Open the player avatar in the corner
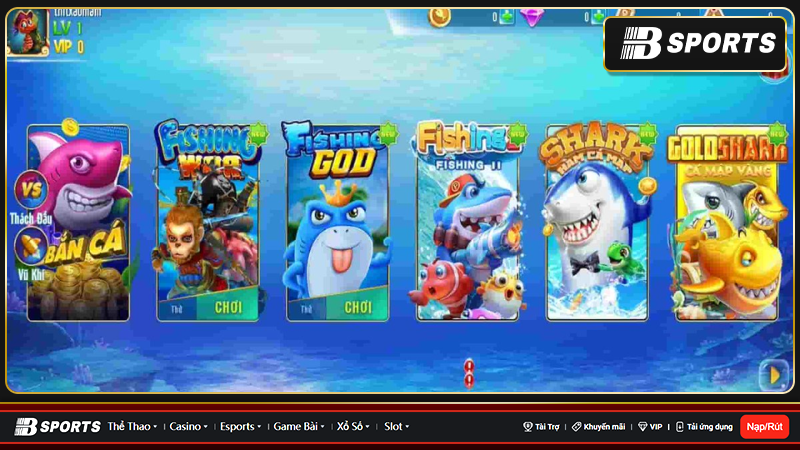Viewport: 800px width, 450px height. pos(28,32)
